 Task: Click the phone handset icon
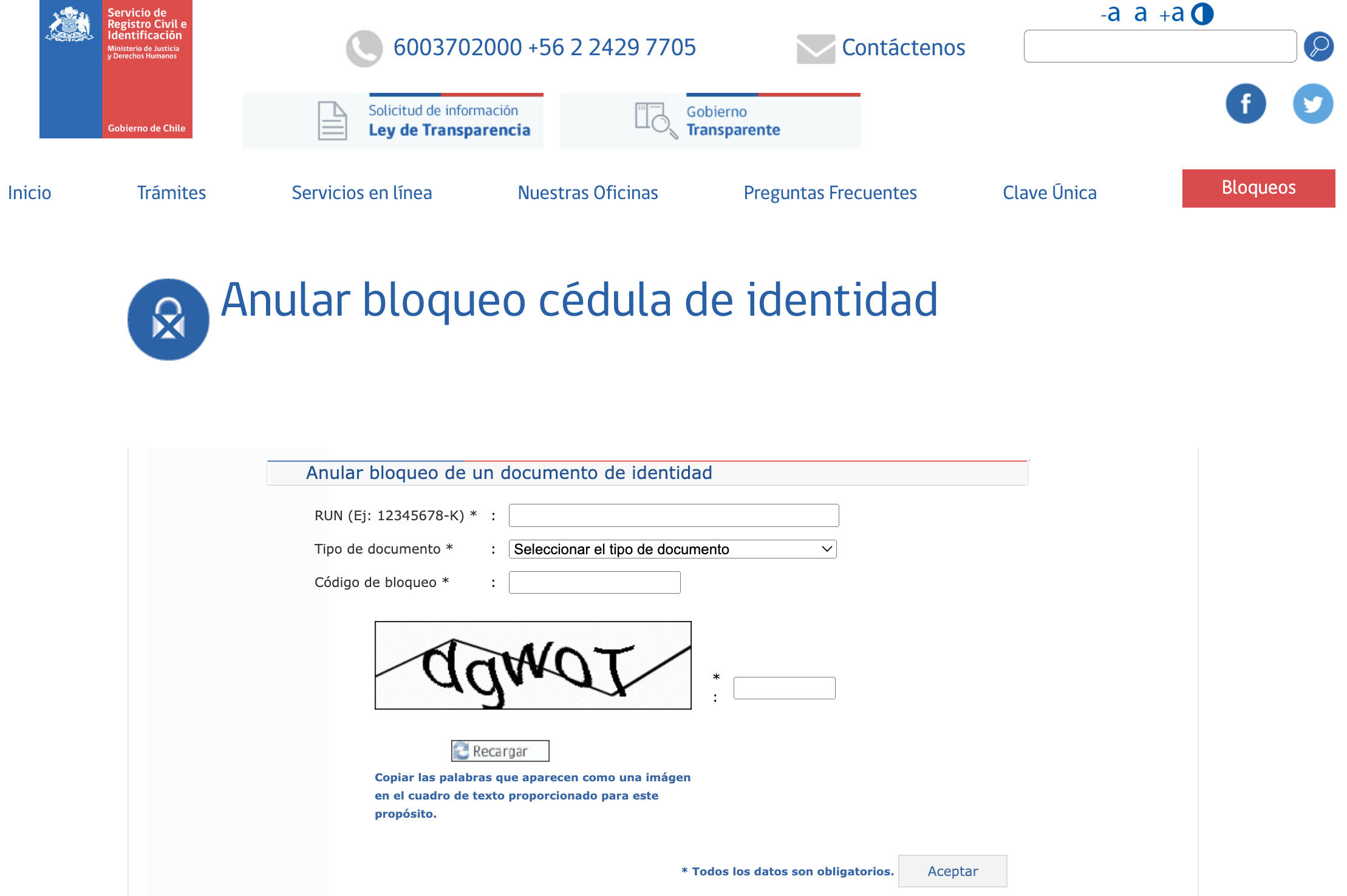(364, 49)
